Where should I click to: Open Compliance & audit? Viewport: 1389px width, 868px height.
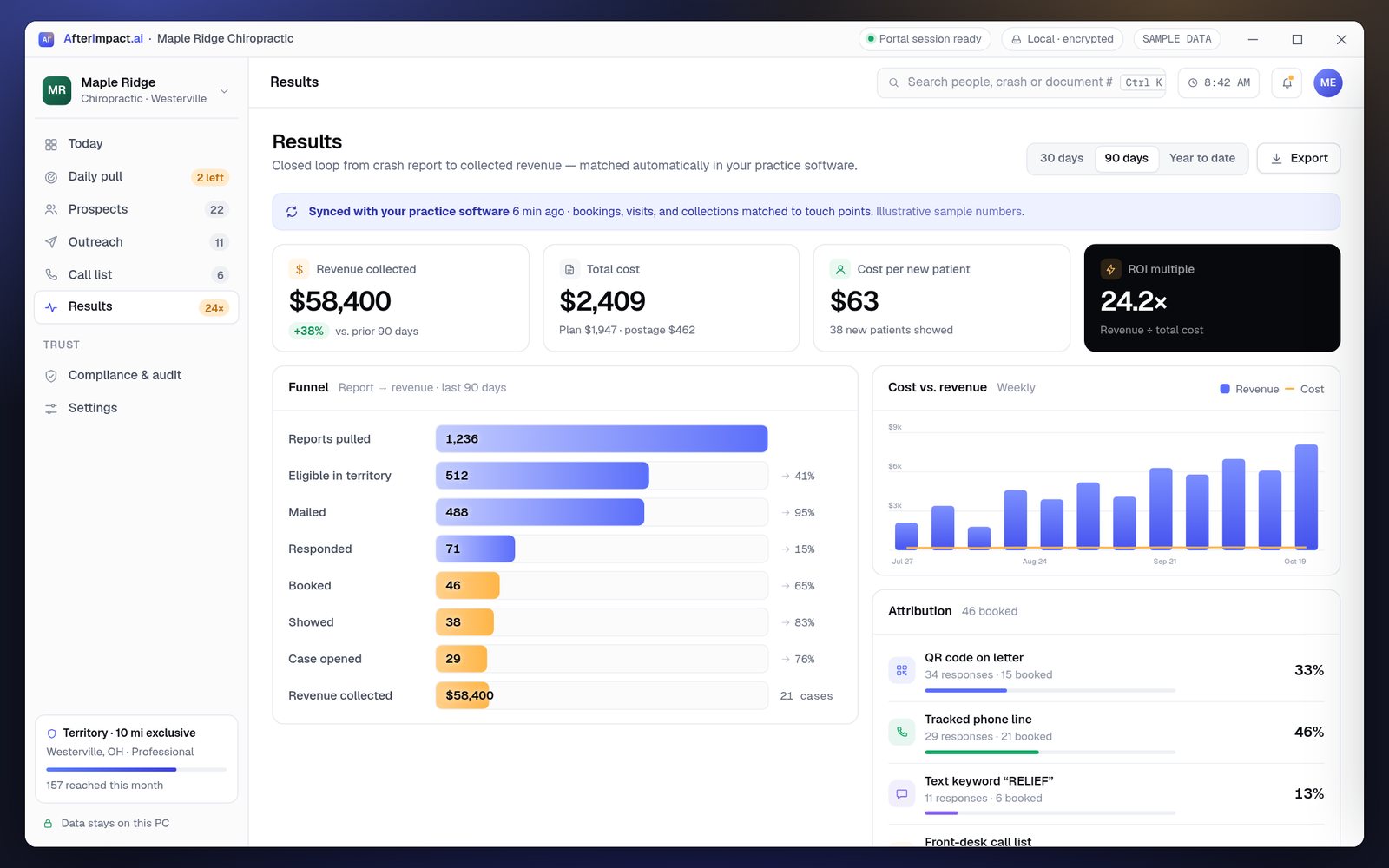tap(136, 375)
